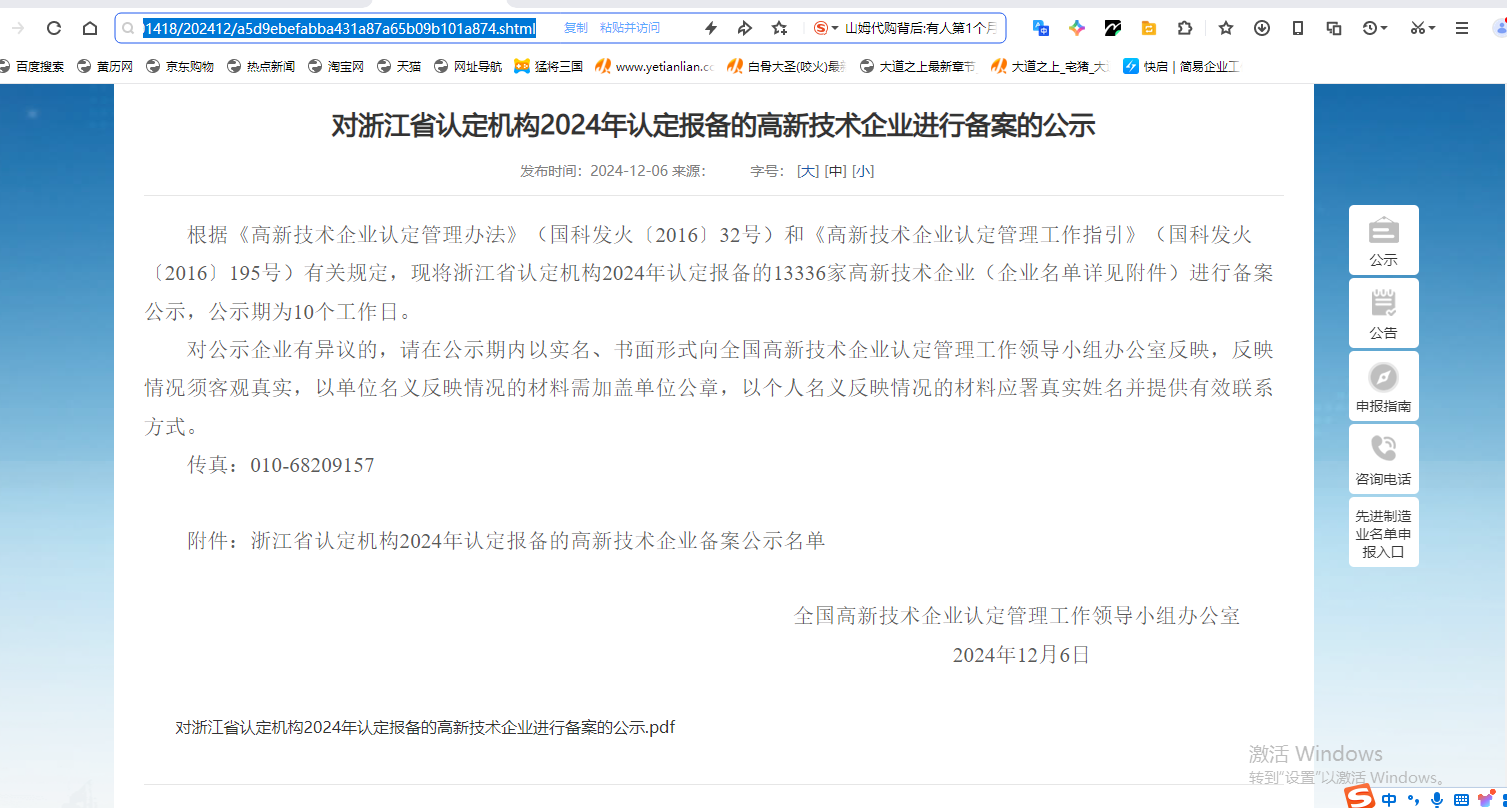Toggle the Sogou input 中 language mode
This screenshot has height=808, width=1507.
[1390, 799]
